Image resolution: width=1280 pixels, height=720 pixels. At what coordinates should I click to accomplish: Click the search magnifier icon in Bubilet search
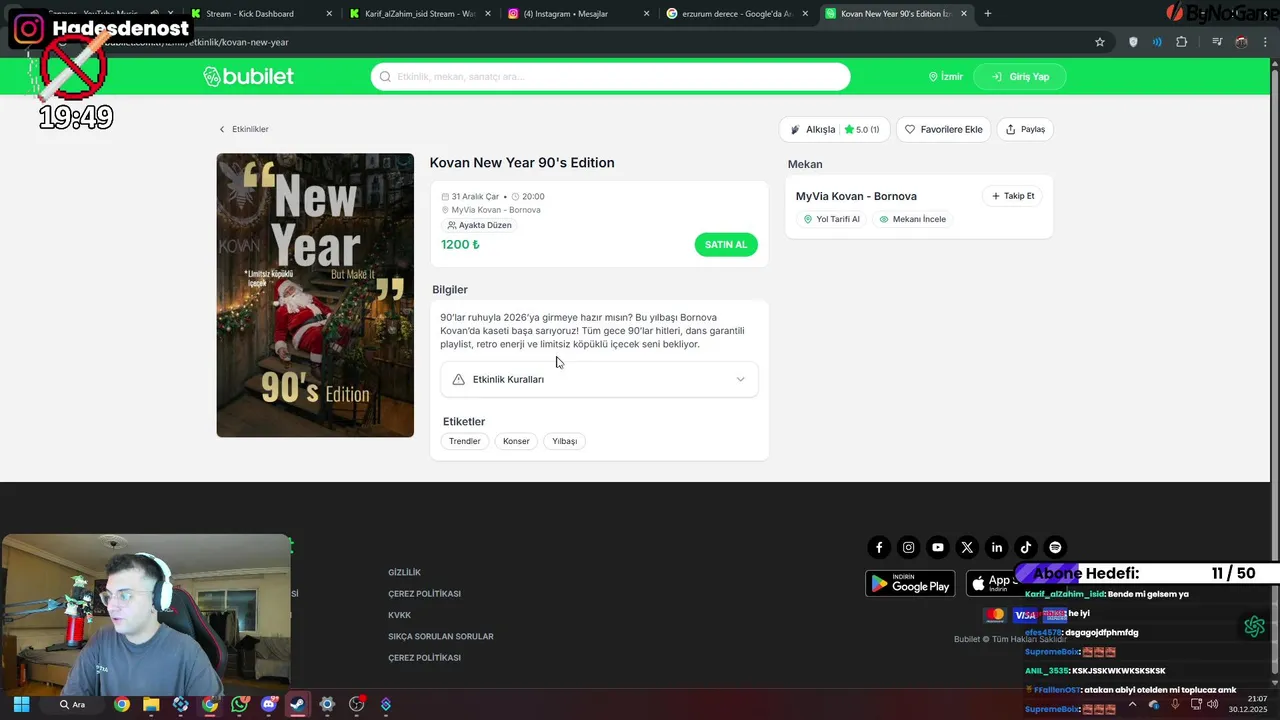point(385,77)
